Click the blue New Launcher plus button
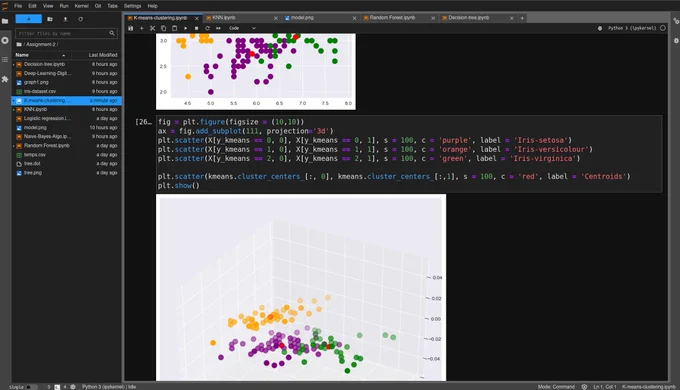Screen dimensions: 680x390 (x=29, y=19)
